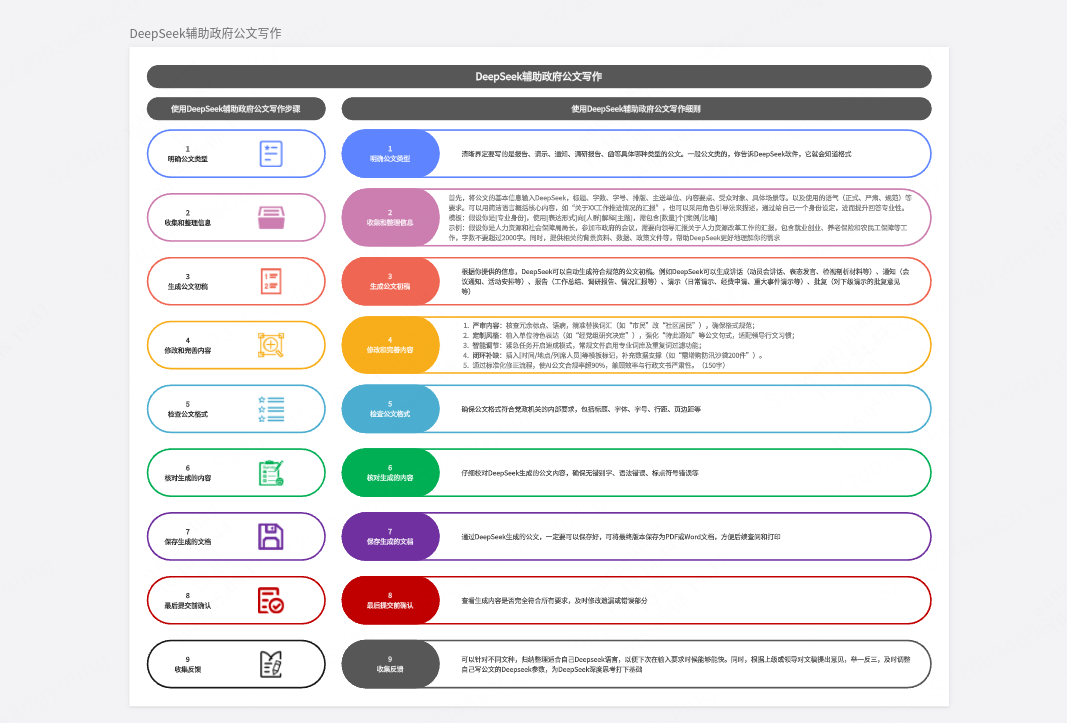Select the red-orange filled badge 生成公文初稿
This screenshot has width=1067, height=723.
390,281
